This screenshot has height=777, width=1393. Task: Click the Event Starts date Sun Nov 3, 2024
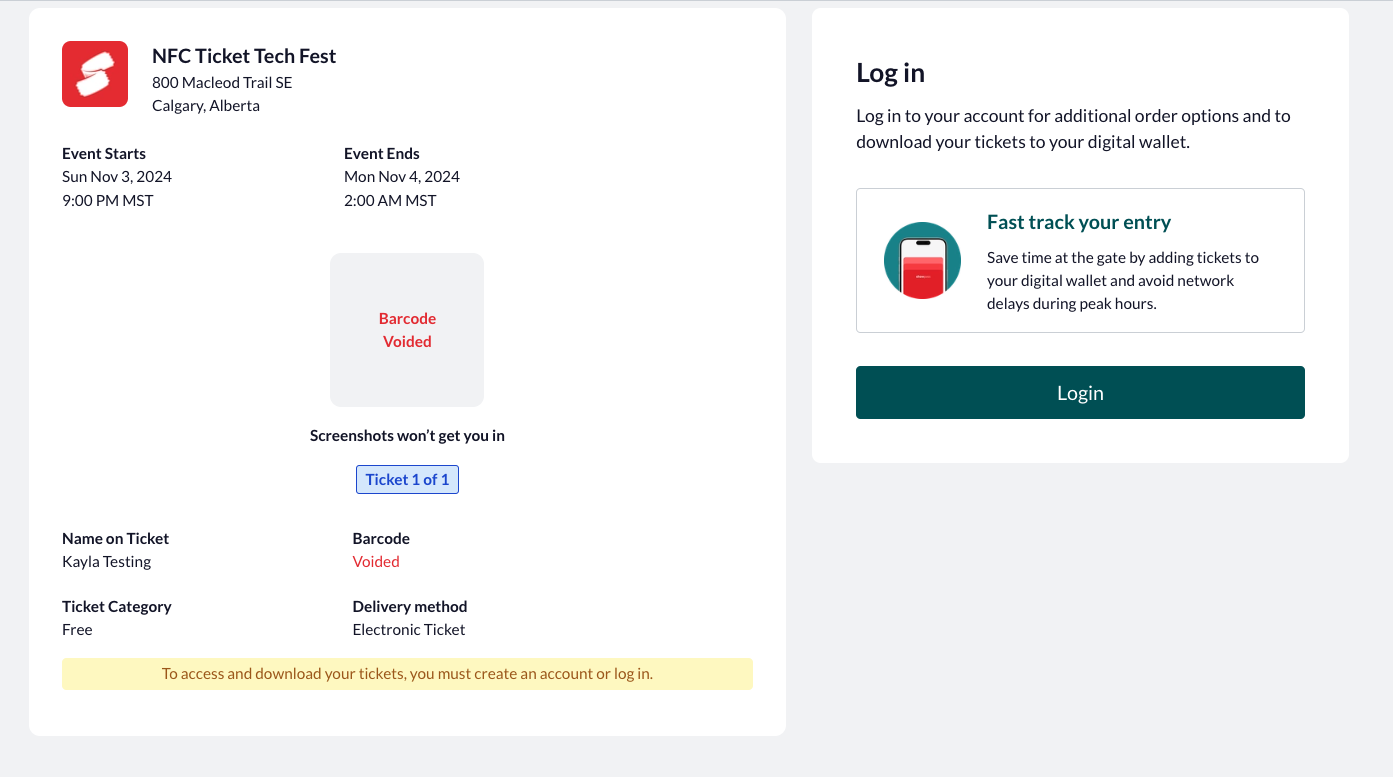click(x=117, y=177)
